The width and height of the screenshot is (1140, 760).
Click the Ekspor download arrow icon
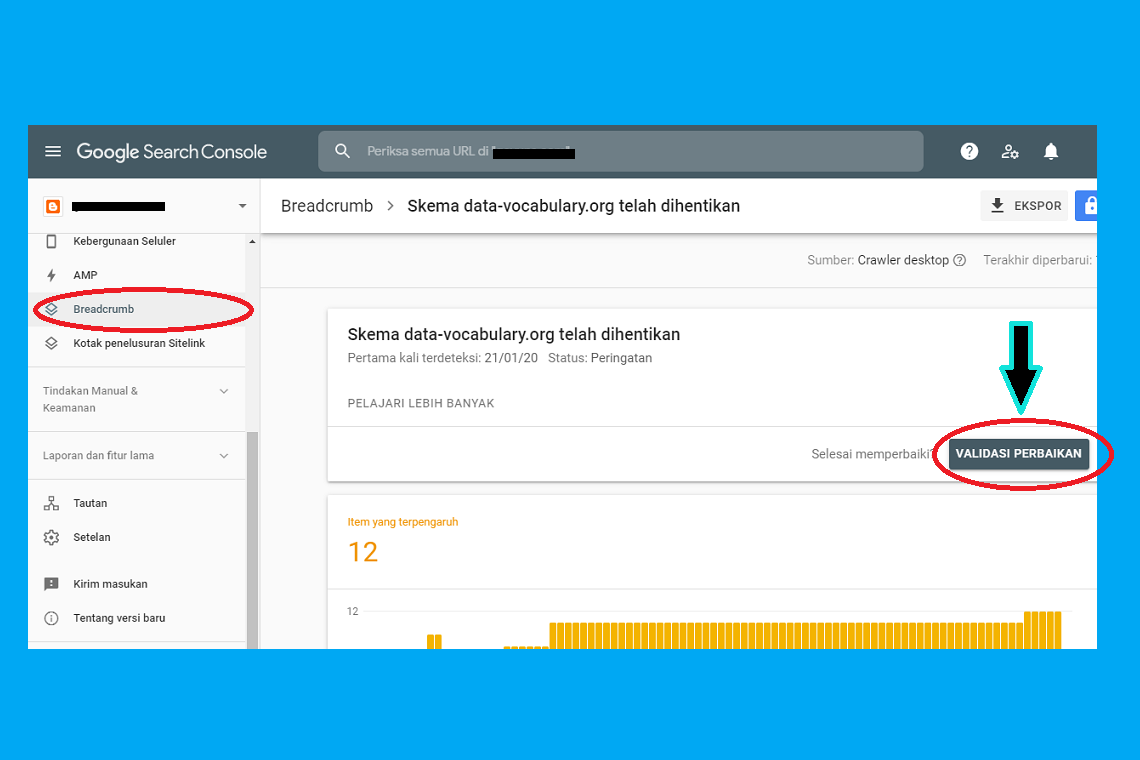click(x=998, y=206)
